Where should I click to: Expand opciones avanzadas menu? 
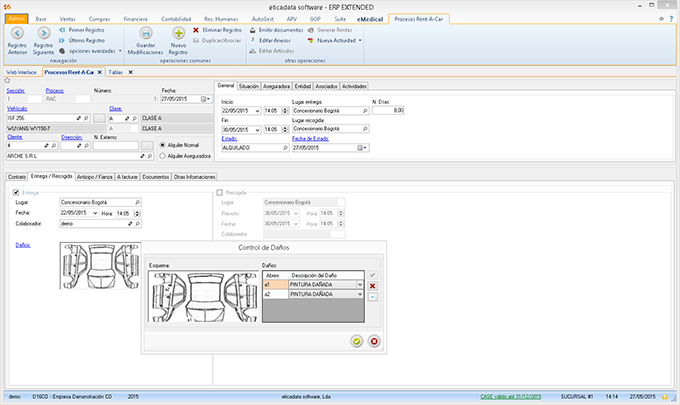coord(92,49)
